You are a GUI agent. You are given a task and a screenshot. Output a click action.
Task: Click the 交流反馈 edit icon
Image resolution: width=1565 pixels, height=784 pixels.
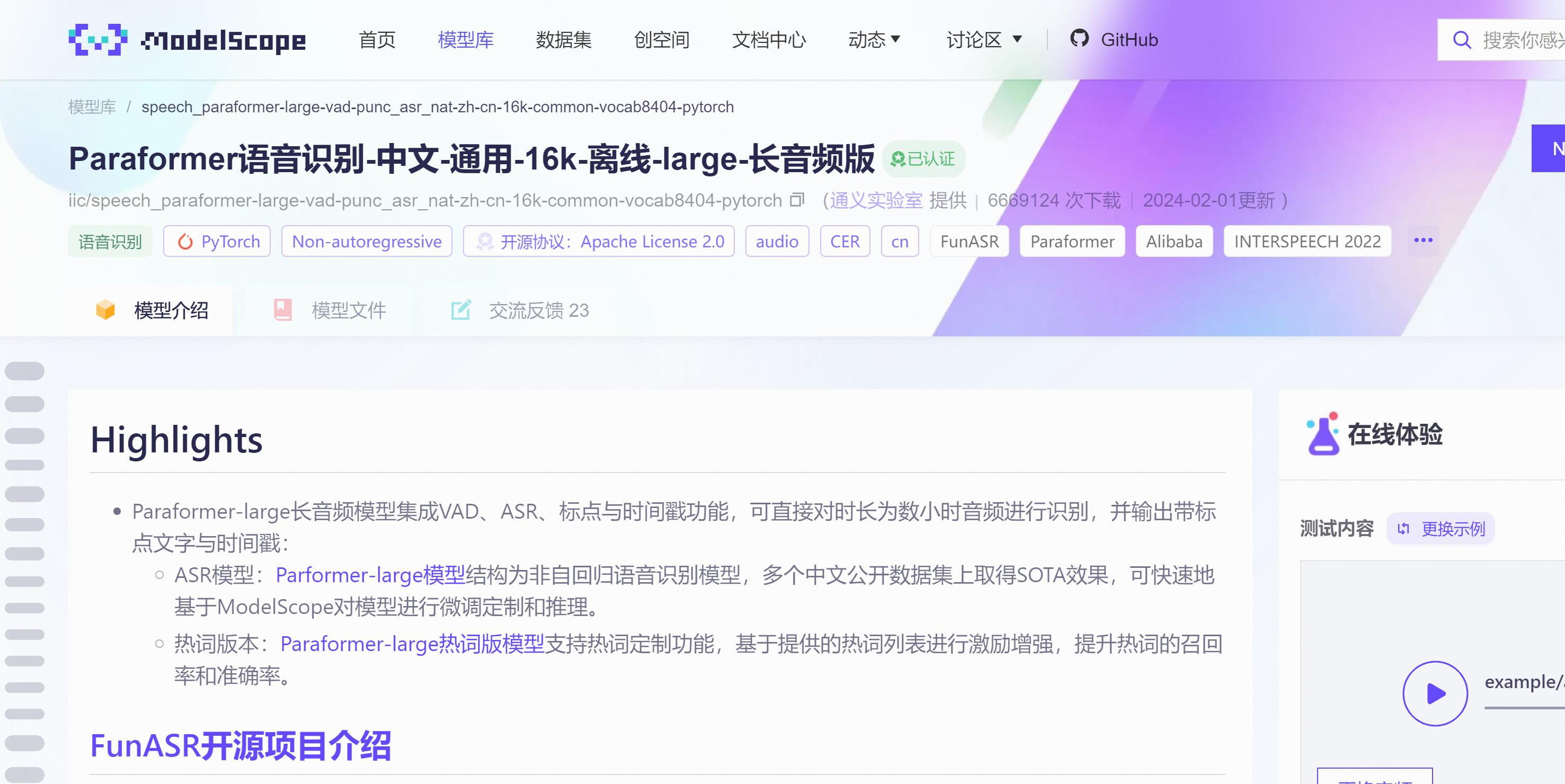coord(460,310)
